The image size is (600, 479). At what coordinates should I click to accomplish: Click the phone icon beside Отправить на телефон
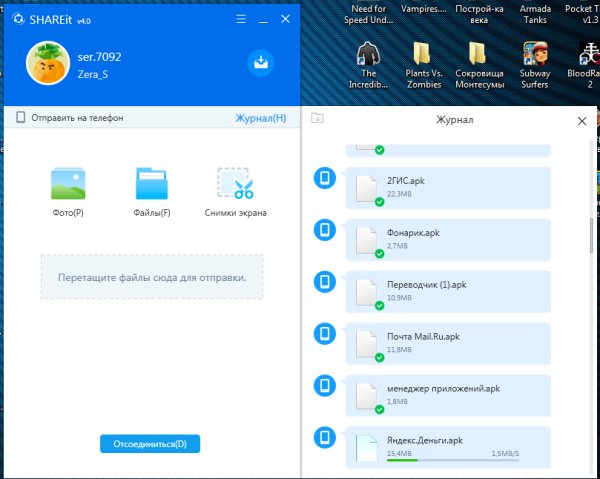point(21,117)
